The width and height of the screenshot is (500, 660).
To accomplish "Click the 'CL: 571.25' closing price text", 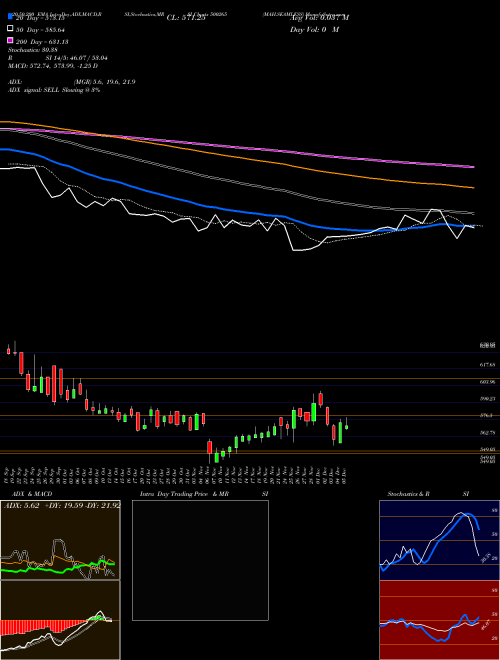I will (186, 18).
